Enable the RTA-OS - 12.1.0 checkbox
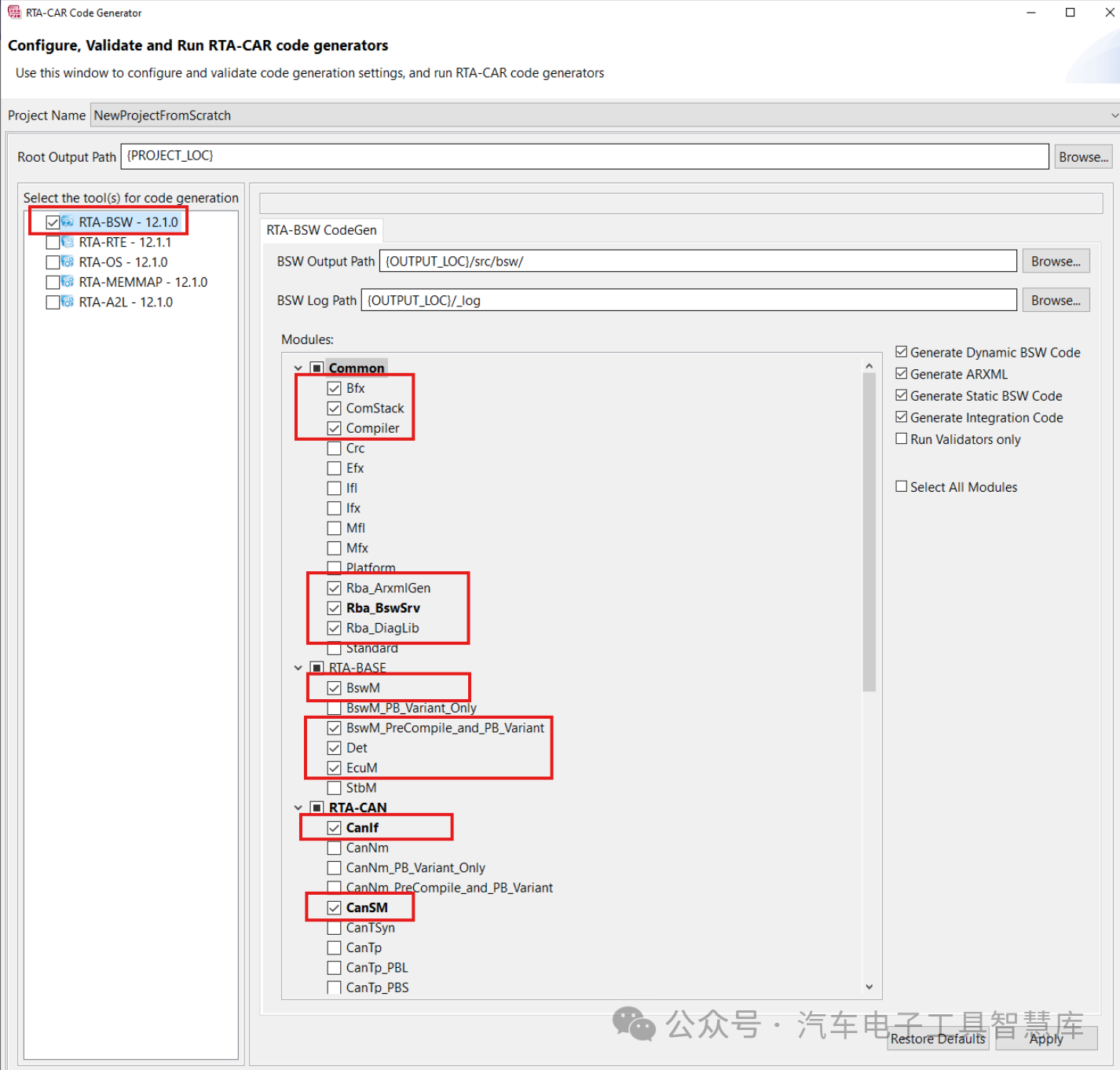This screenshot has height=1070, width=1120. click(x=53, y=262)
